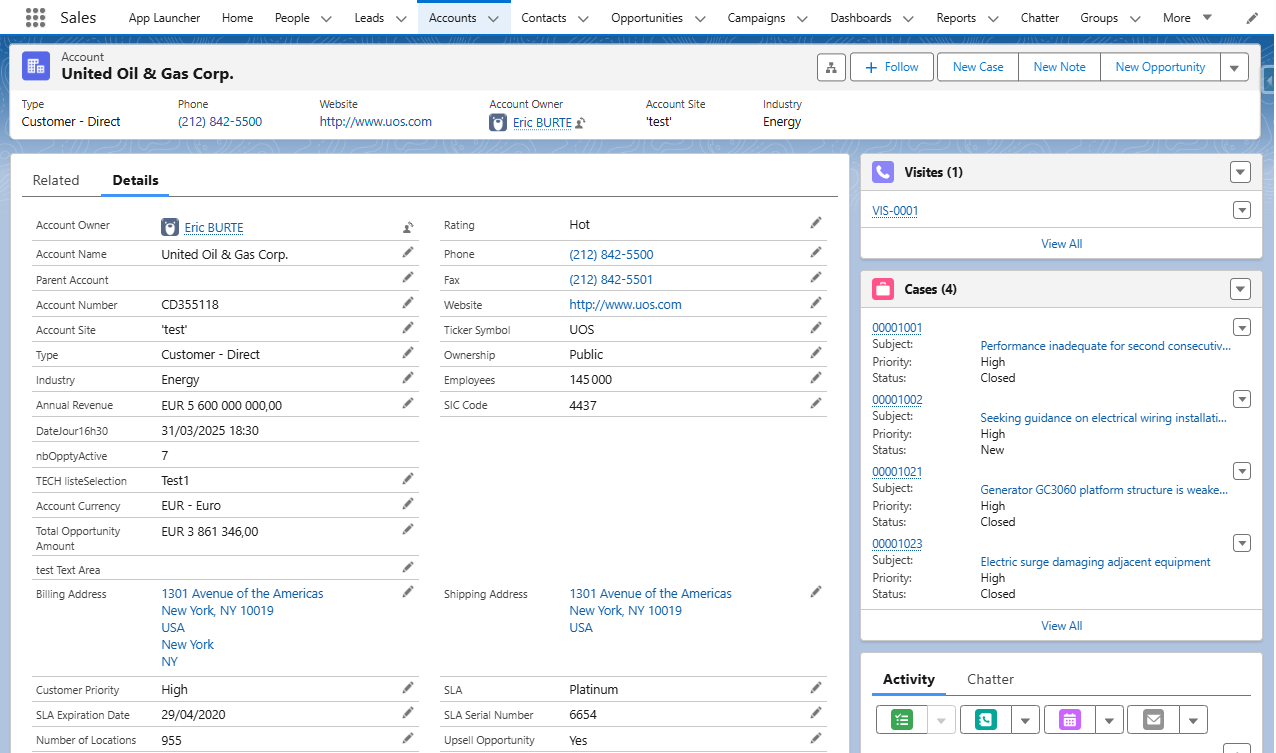Click the Visites panel phone icon
The height and width of the screenshot is (753, 1276).
883,172
